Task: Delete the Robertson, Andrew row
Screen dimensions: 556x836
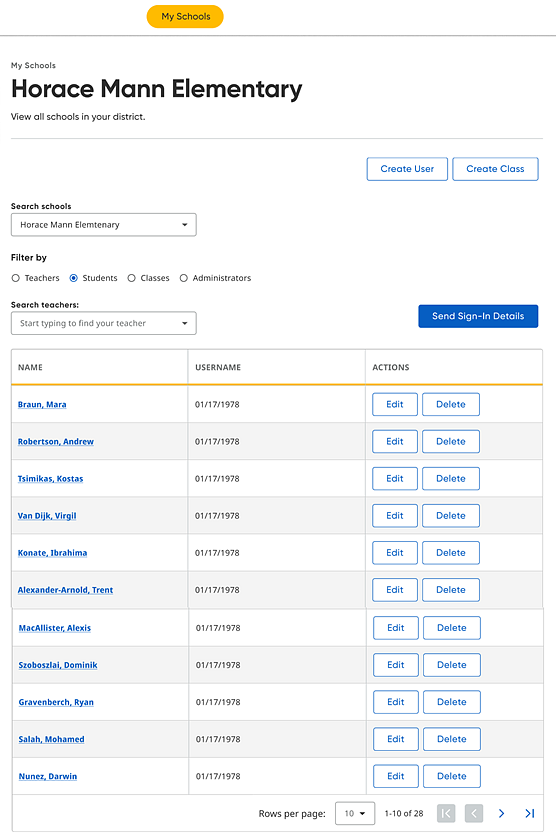Action: [451, 441]
